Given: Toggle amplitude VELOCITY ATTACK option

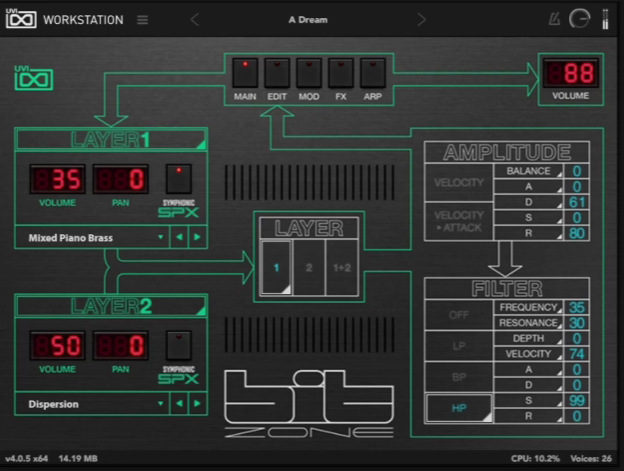Looking at the screenshot, I should 459,221.
